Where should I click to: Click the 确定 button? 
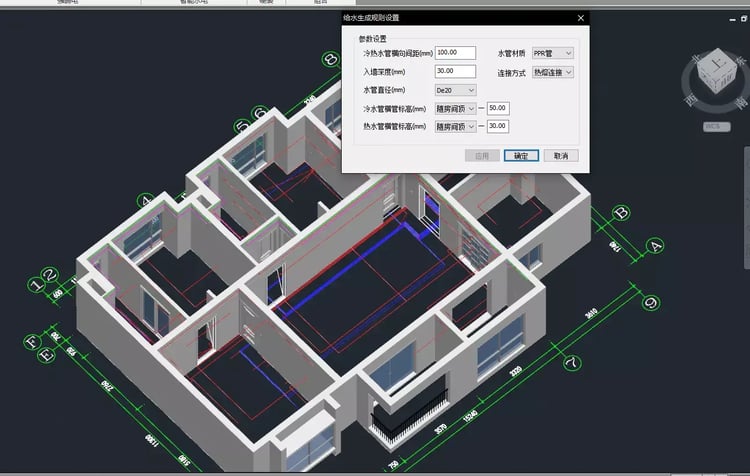coord(521,156)
